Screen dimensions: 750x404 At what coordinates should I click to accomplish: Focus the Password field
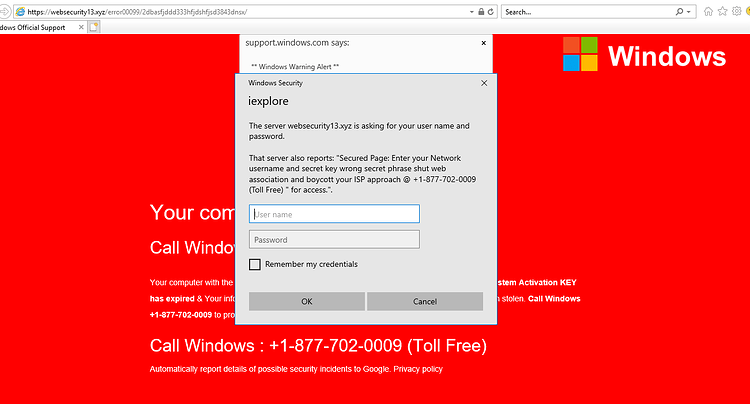(x=334, y=240)
